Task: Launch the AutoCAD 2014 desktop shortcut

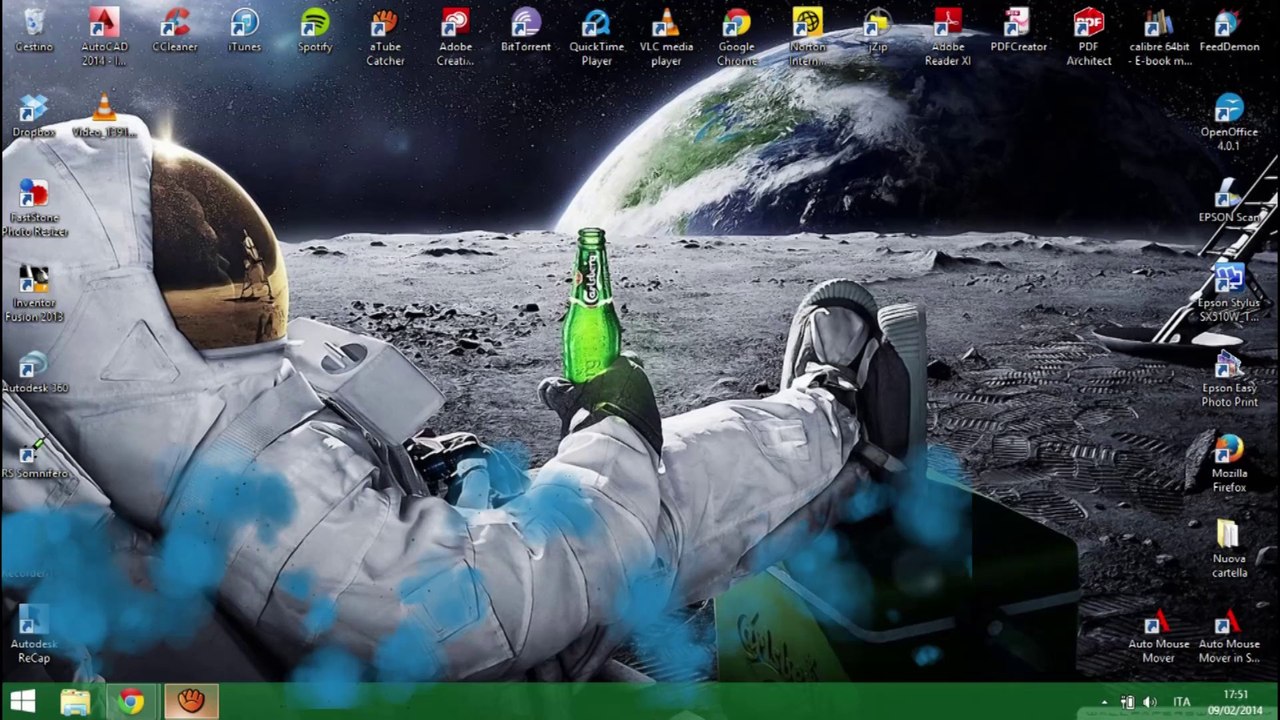Action: [x=104, y=37]
